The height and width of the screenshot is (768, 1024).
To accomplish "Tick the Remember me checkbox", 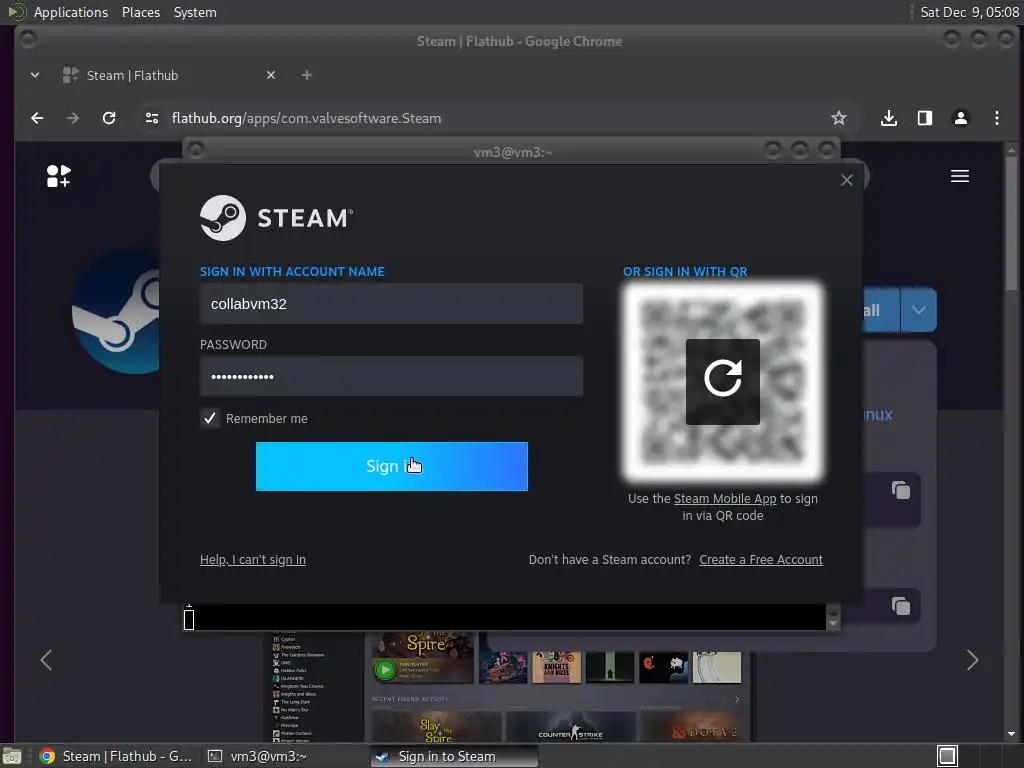I will [x=210, y=418].
